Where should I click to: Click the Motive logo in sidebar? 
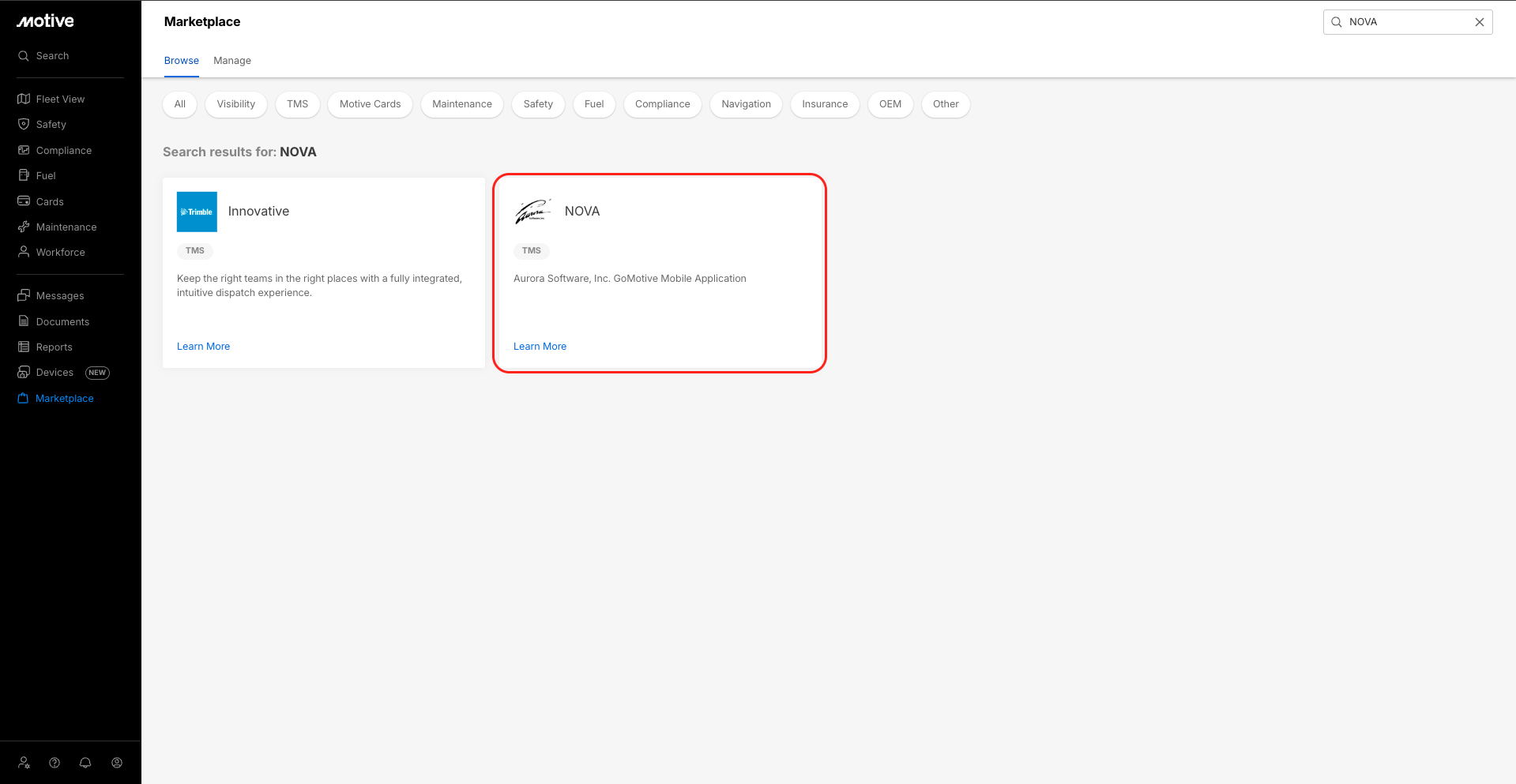pos(46,21)
